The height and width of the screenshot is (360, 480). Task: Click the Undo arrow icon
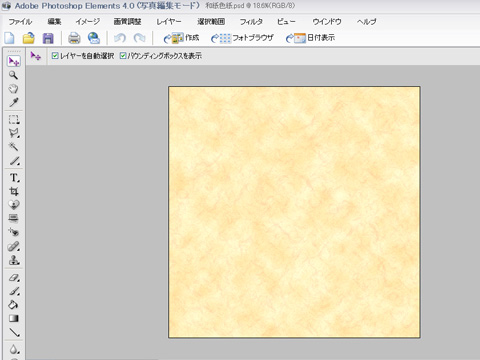click(120, 38)
